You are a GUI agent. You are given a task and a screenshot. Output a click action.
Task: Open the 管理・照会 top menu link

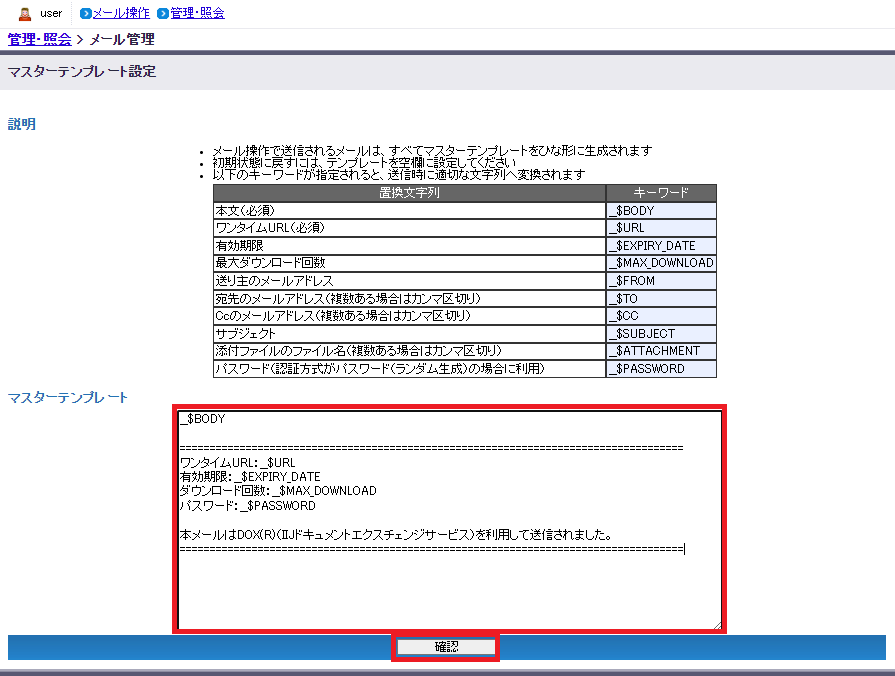pos(197,14)
